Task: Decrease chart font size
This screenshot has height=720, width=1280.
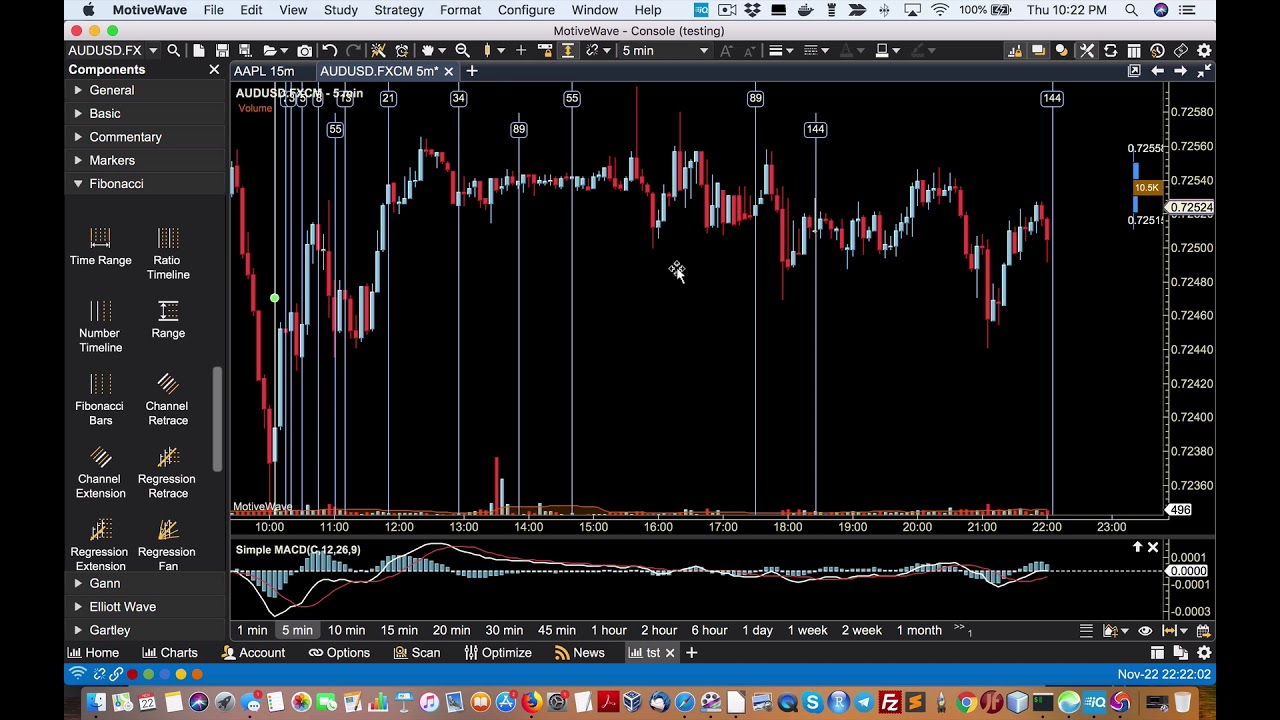Action: coord(750,51)
